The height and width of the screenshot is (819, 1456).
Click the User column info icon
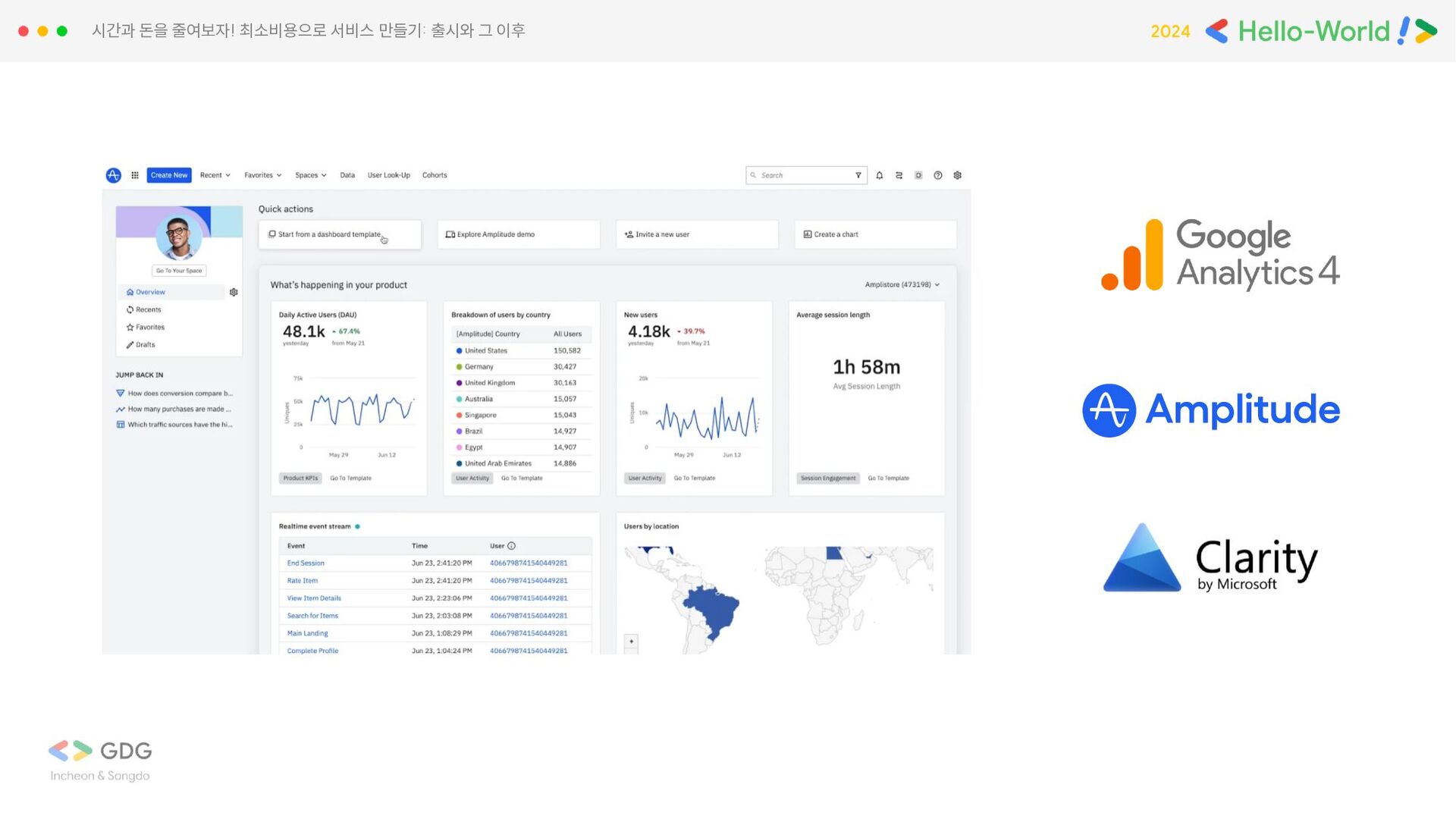click(x=512, y=546)
